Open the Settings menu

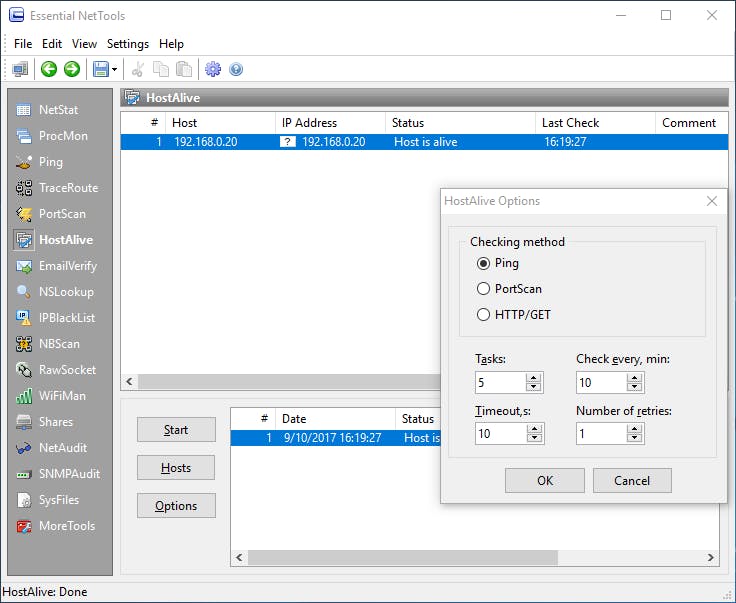pyautogui.click(x=128, y=44)
